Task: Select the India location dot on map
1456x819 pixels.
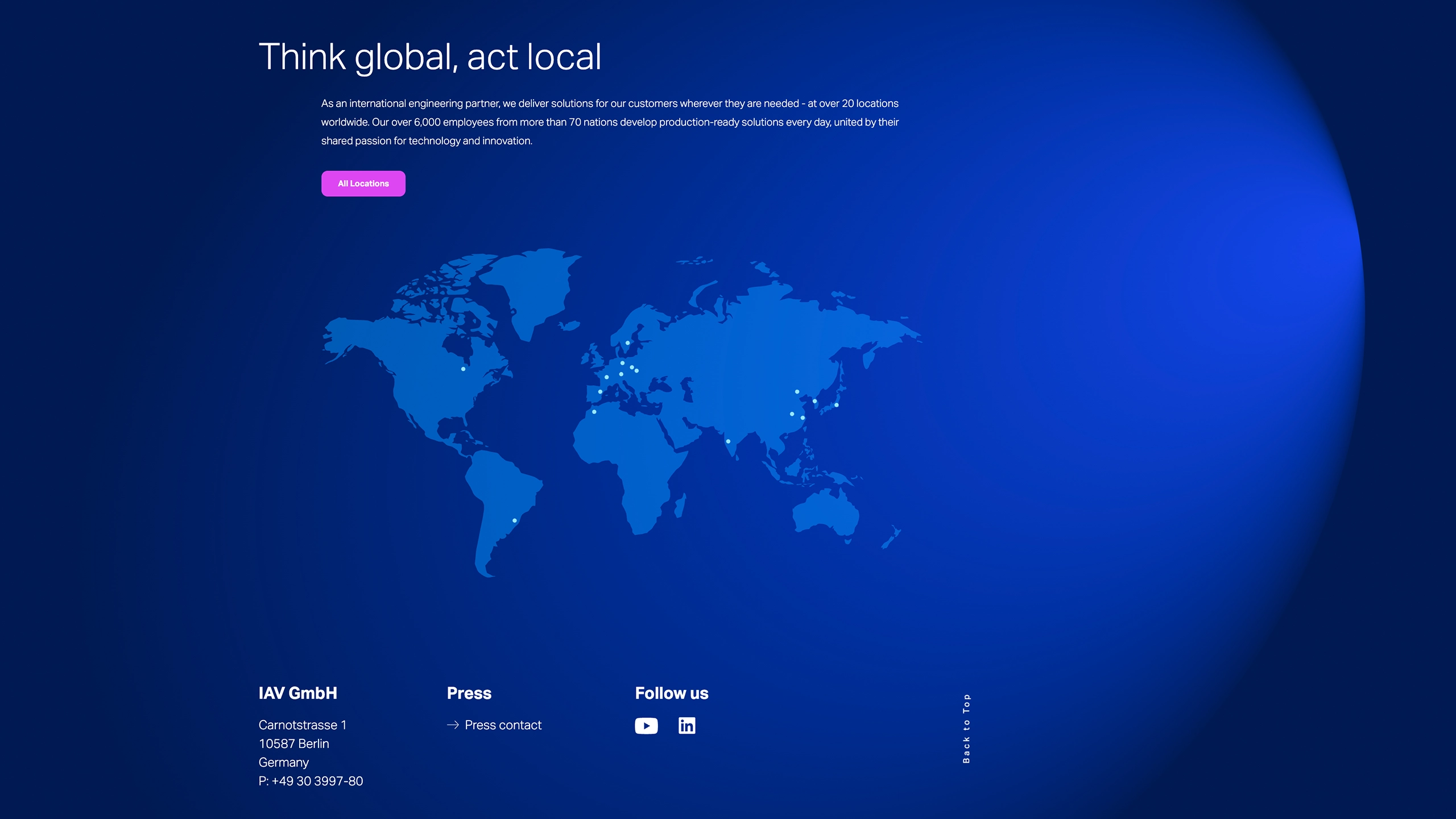Action: (x=728, y=441)
